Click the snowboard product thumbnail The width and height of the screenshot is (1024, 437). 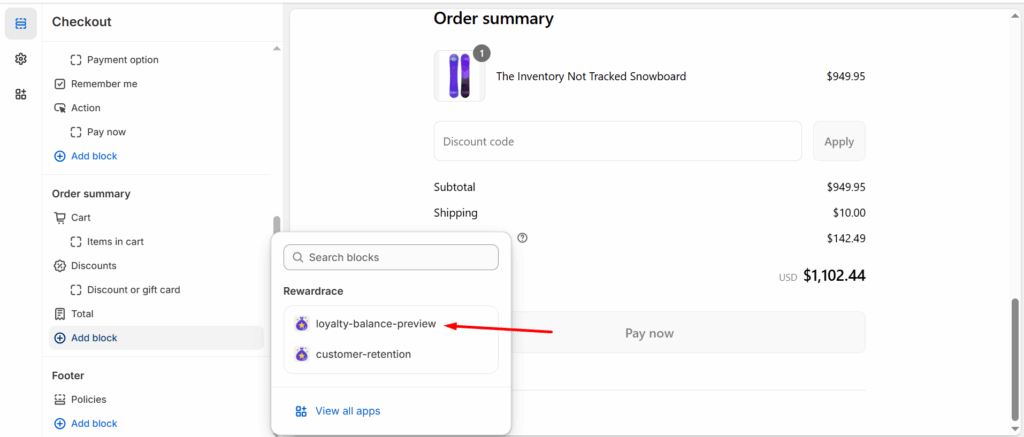(x=460, y=76)
